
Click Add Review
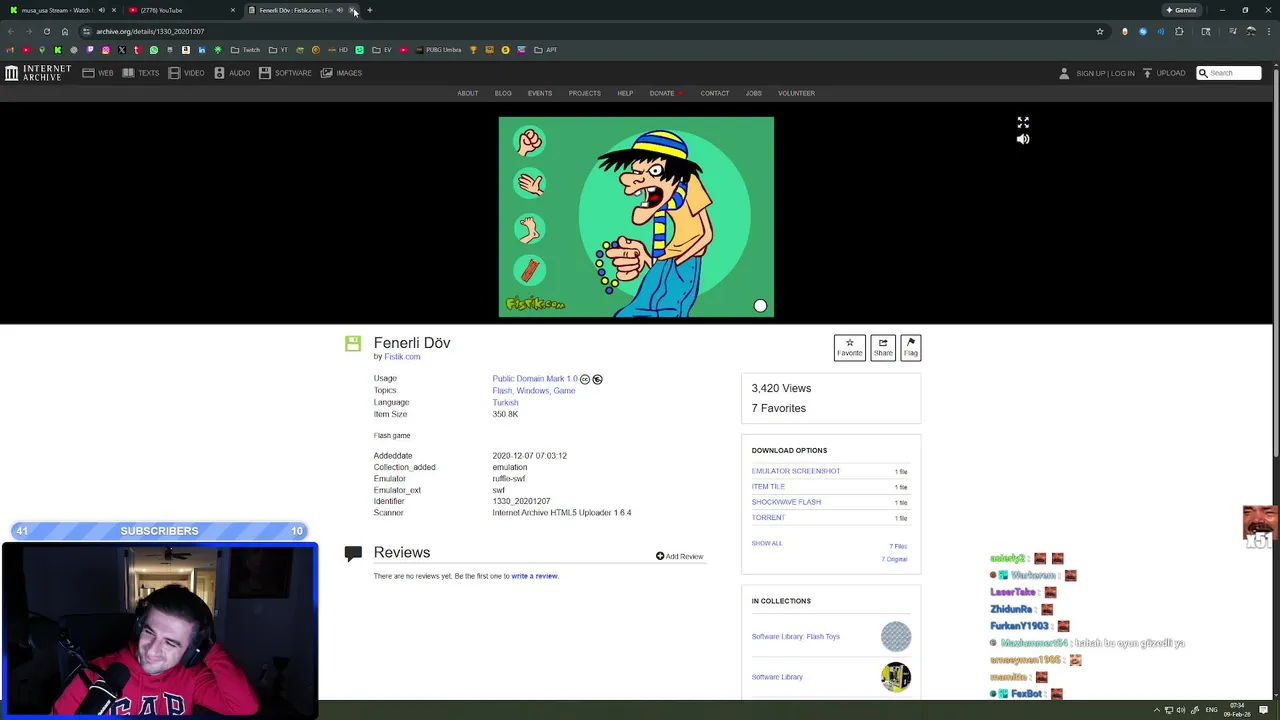tap(680, 556)
